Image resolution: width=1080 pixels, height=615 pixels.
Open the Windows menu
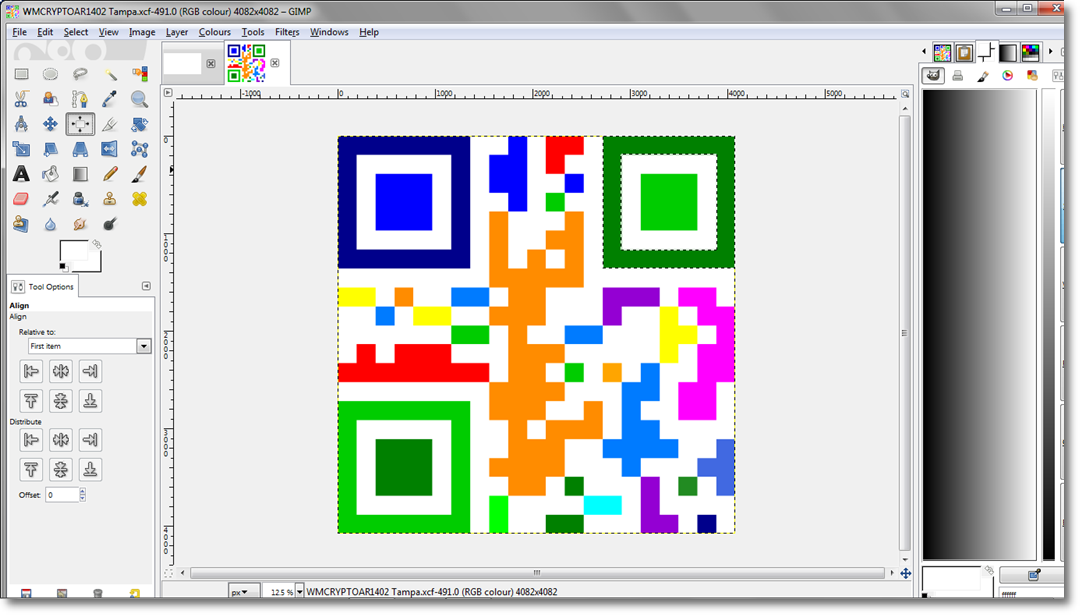[329, 32]
